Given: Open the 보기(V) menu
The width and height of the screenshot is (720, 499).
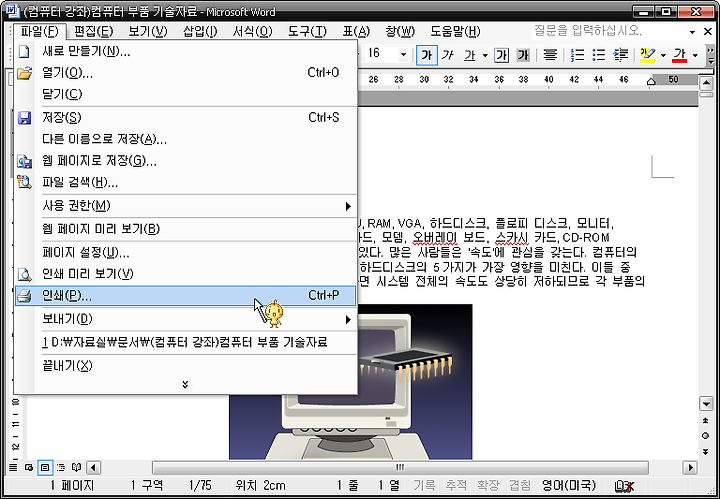Looking at the screenshot, I should tap(148, 31).
